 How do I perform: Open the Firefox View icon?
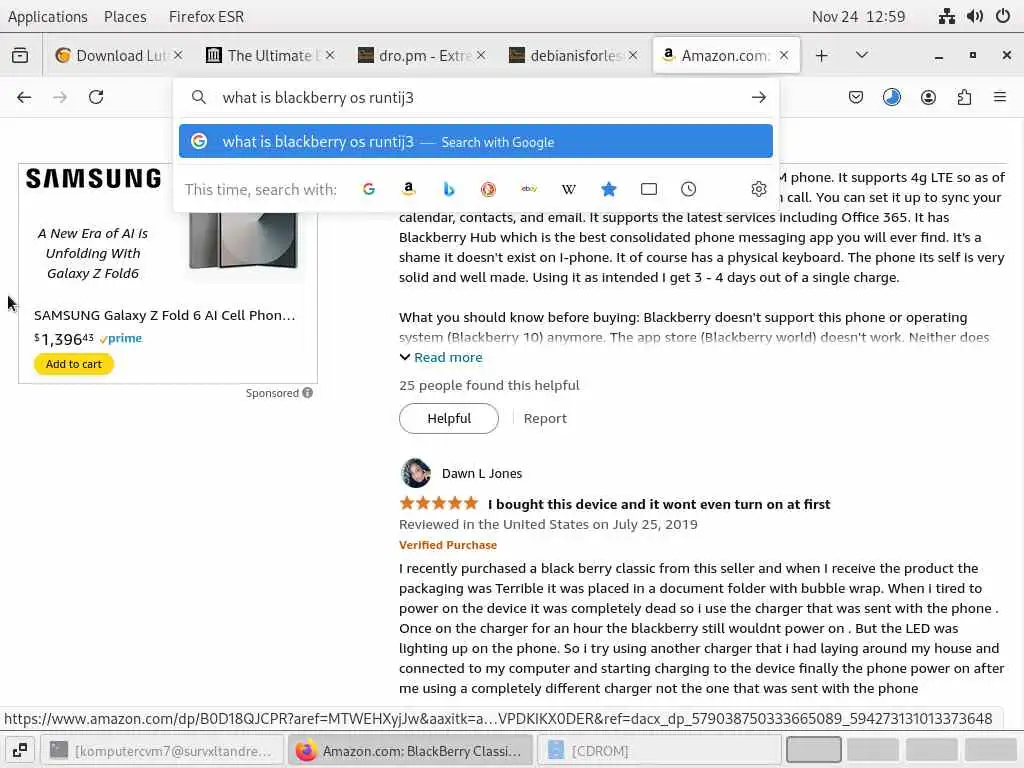coord(20,56)
